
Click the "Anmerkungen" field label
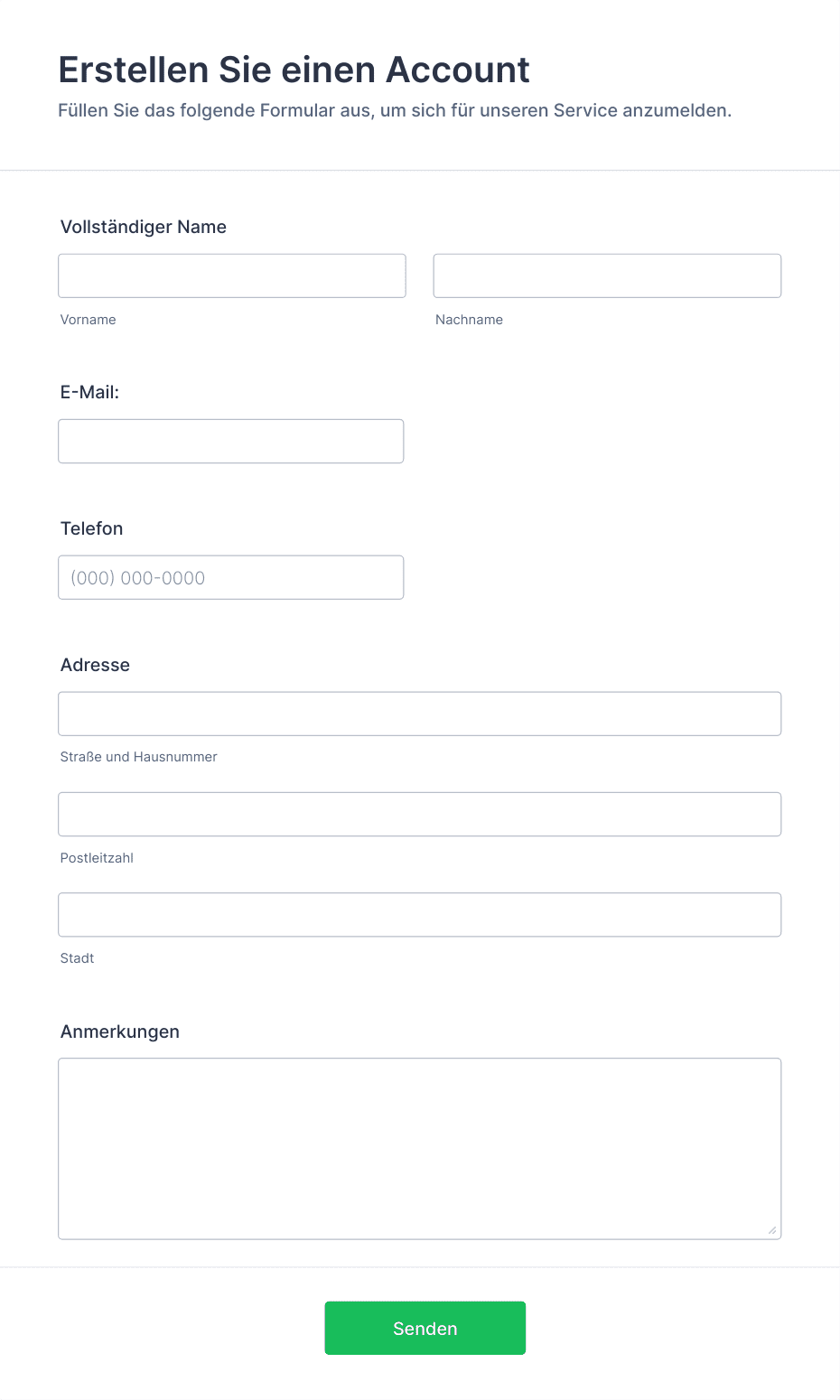120,1031
